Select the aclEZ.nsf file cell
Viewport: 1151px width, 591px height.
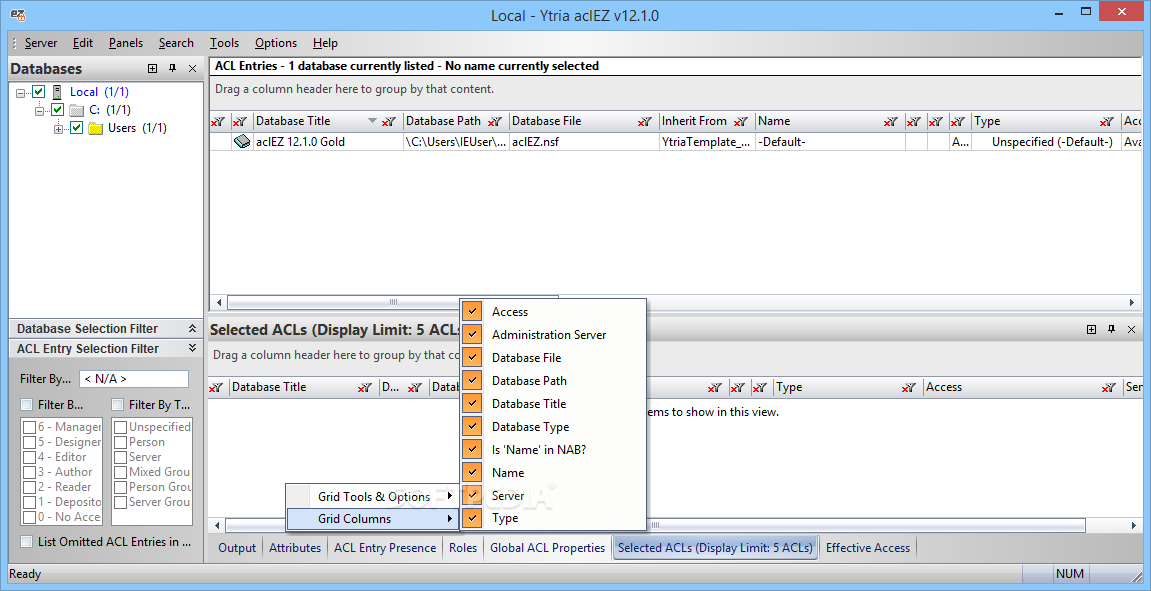click(584, 142)
